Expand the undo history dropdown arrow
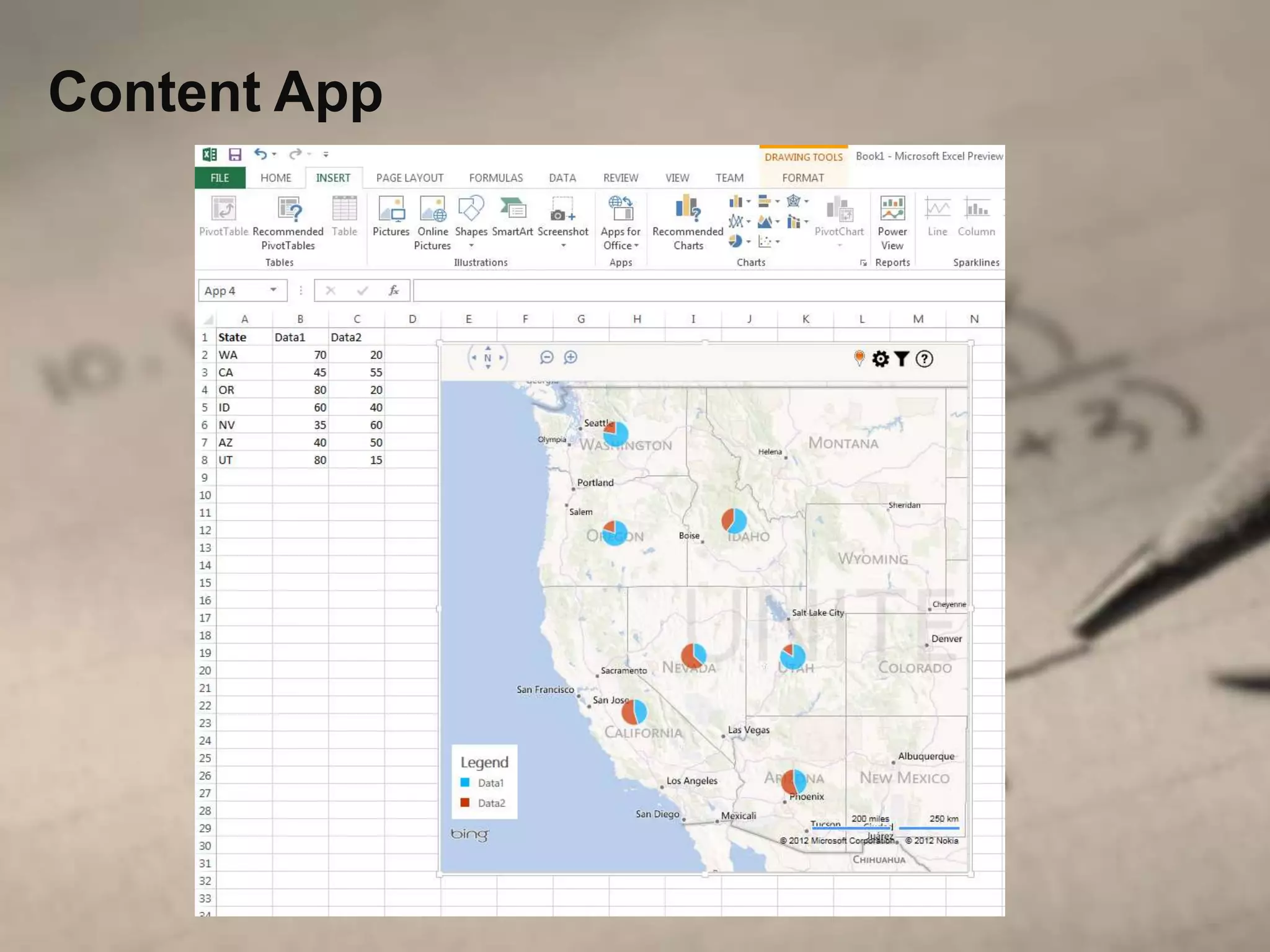Image resolution: width=1270 pixels, height=952 pixels. coord(273,154)
